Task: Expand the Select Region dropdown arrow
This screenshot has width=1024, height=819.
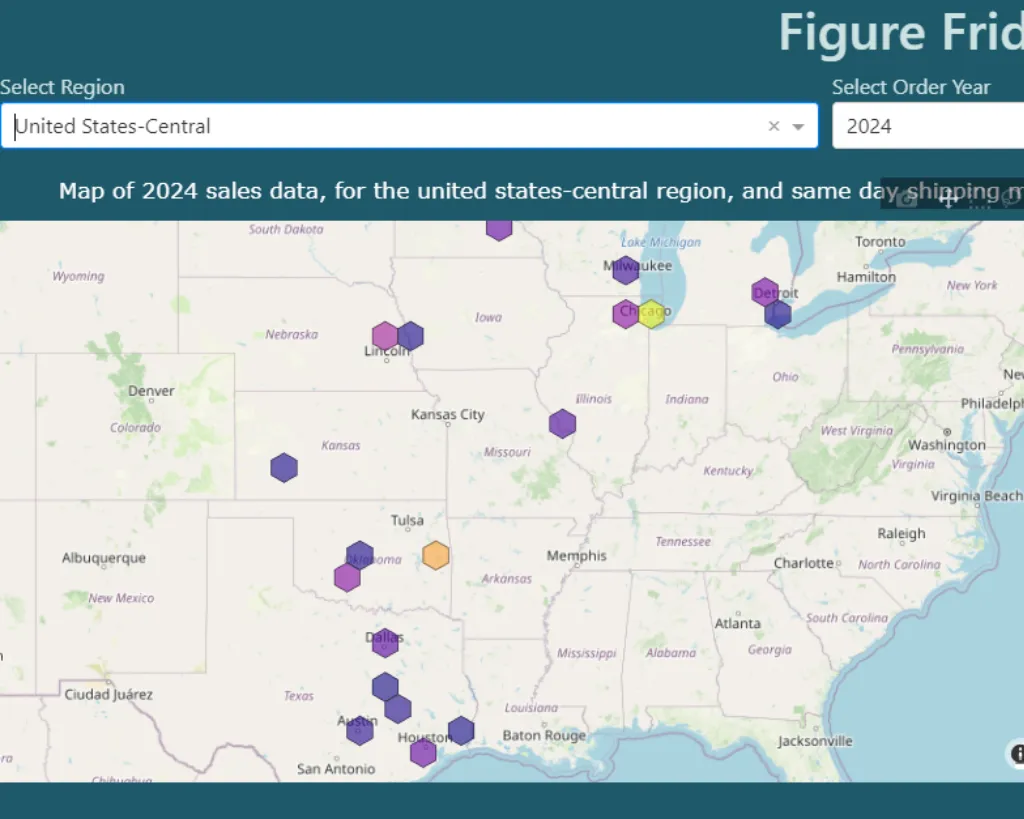Action: (x=798, y=126)
